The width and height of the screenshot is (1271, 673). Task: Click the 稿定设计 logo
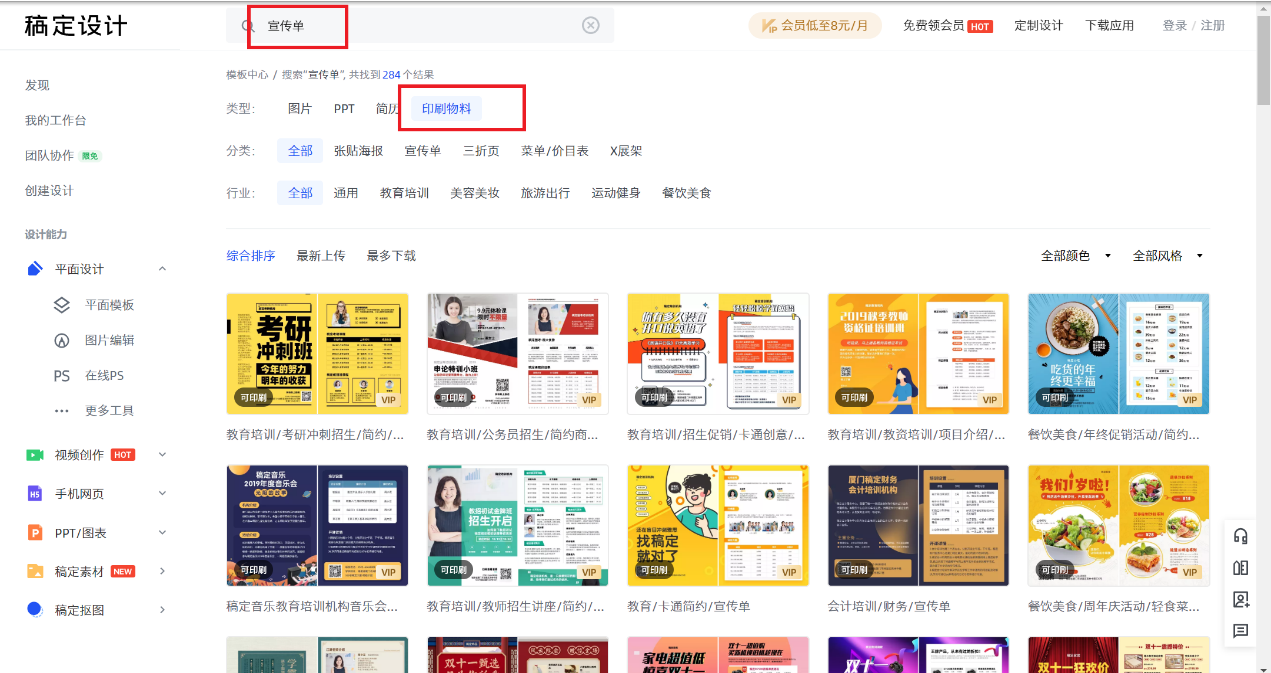click(76, 26)
